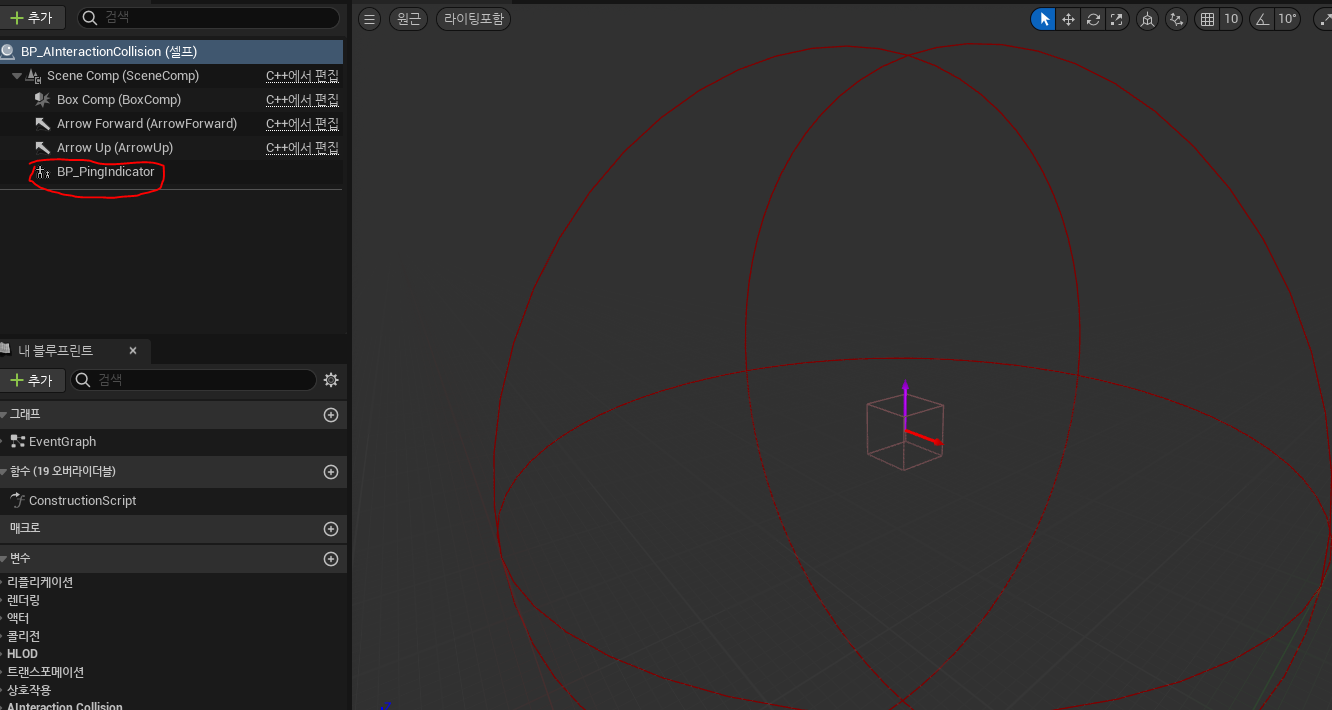Screen dimensions: 1332x710
Task: Click the BP_AInteractionCollision self actor icon
Action: point(8,51)
